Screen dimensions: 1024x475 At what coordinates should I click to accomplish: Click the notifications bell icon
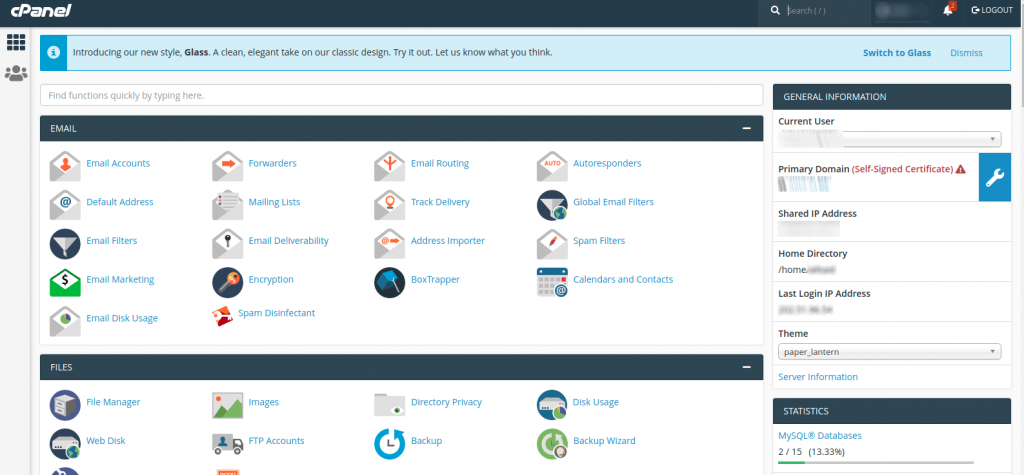click(948, 10)
